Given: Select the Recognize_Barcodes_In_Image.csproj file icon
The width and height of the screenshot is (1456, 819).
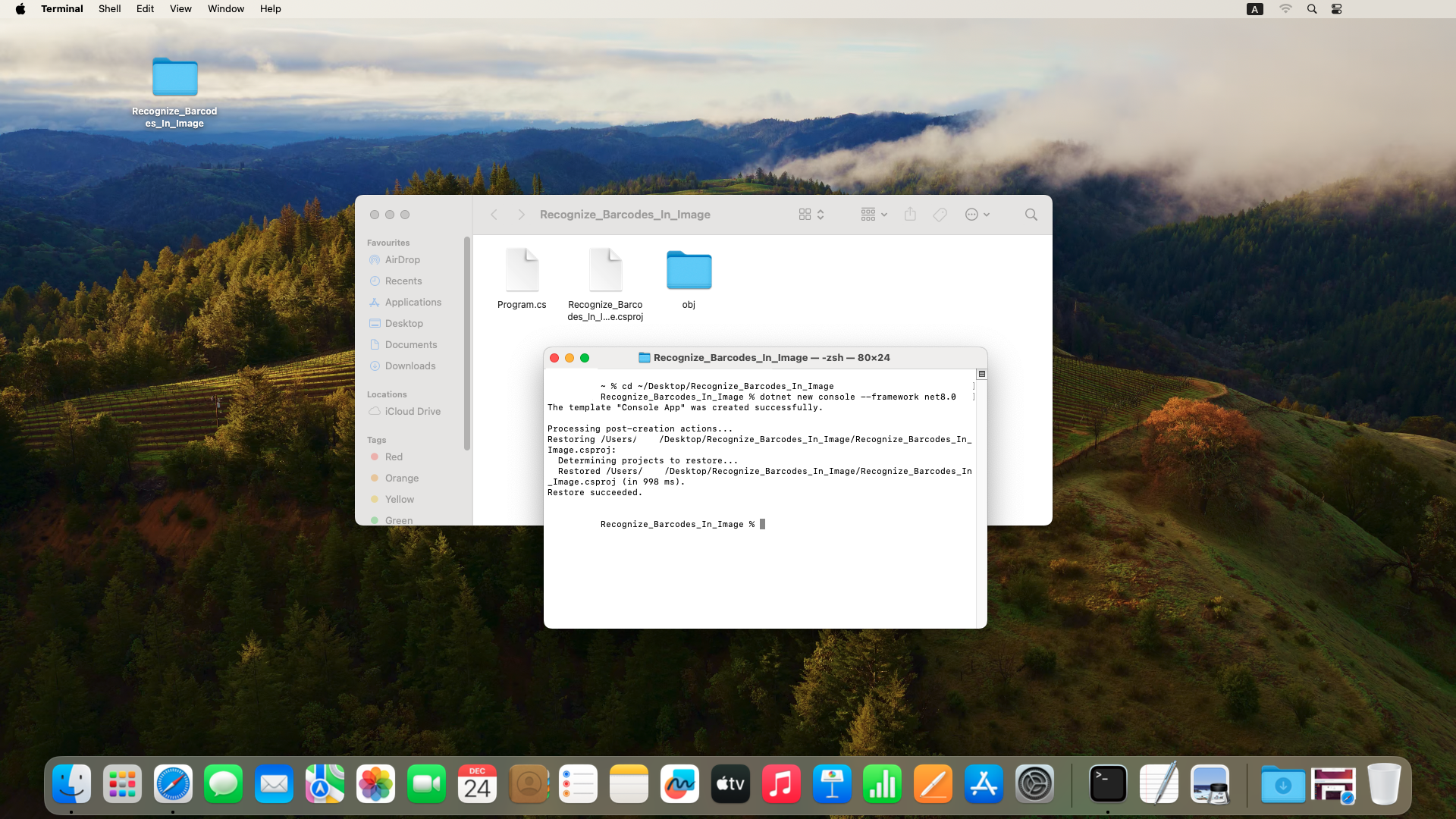Looking at the screenshot, I should (x=605, y=271).
